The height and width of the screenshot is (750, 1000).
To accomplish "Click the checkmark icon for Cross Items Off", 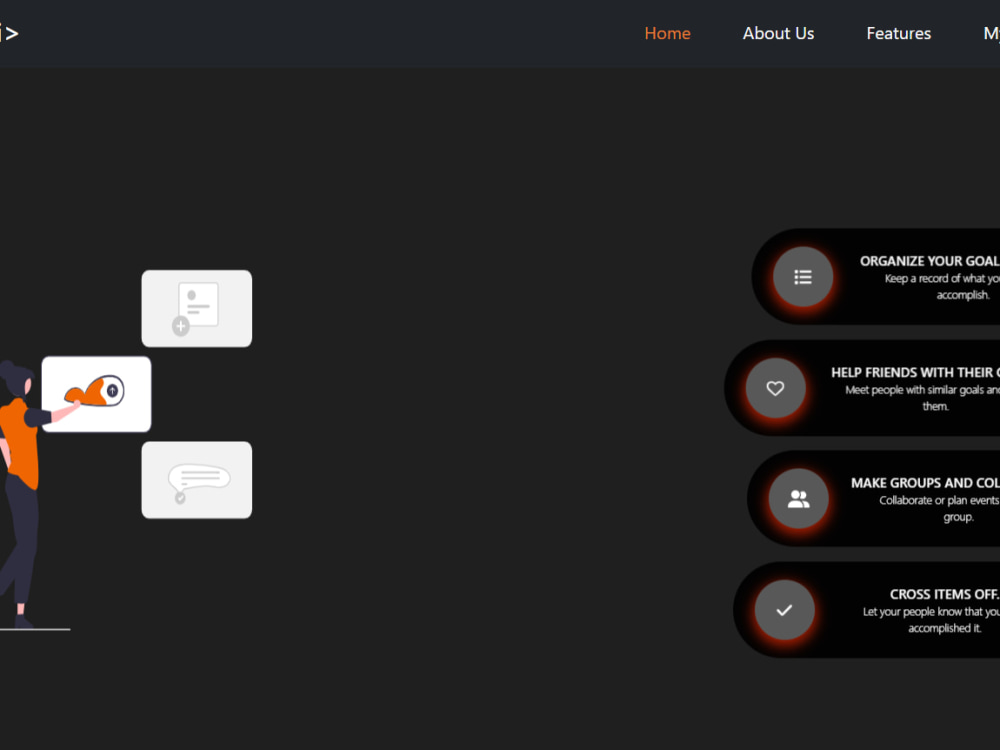I will click(784, 610).
